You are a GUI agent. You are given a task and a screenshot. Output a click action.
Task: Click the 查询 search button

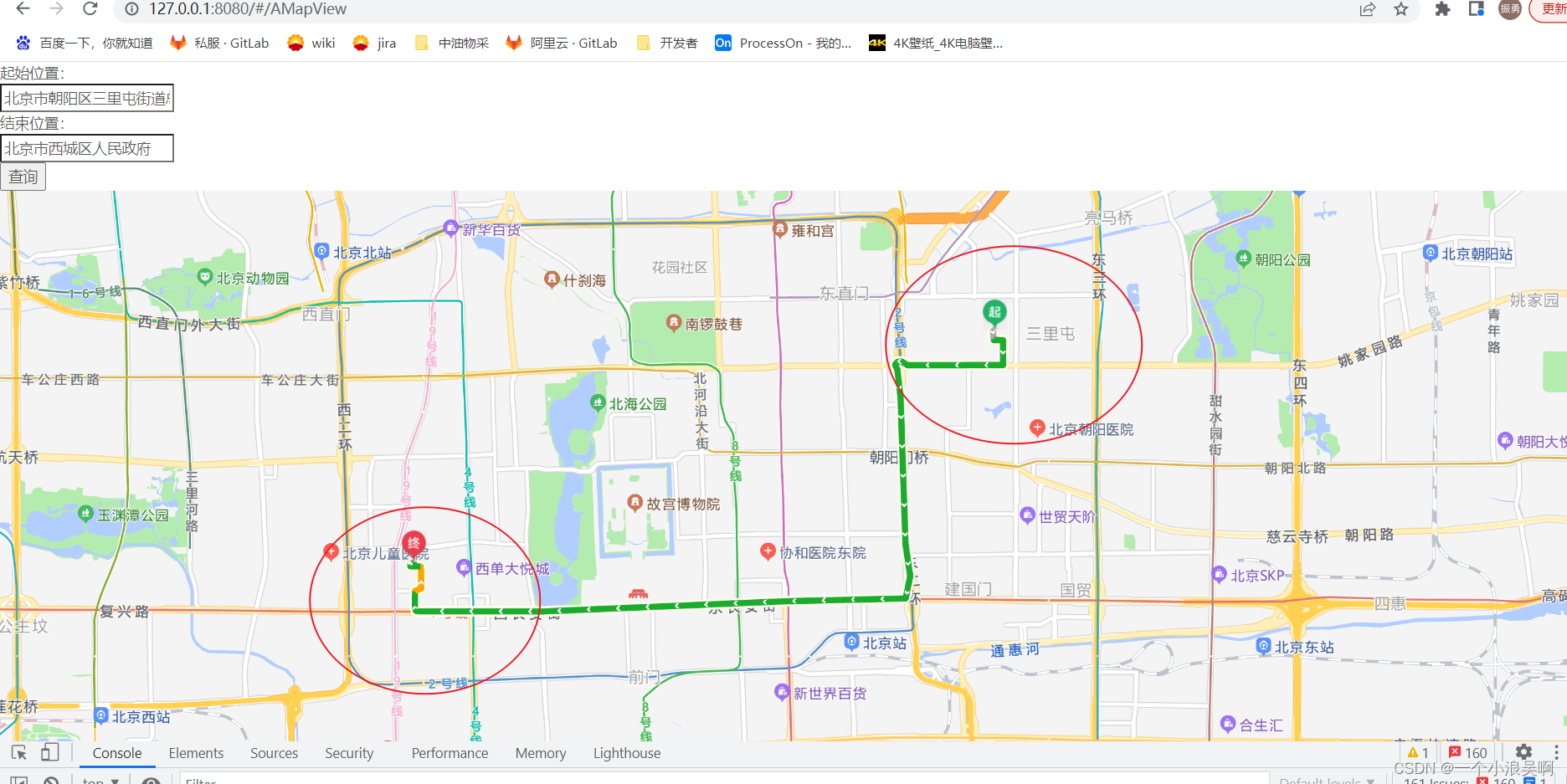(23, 177)
